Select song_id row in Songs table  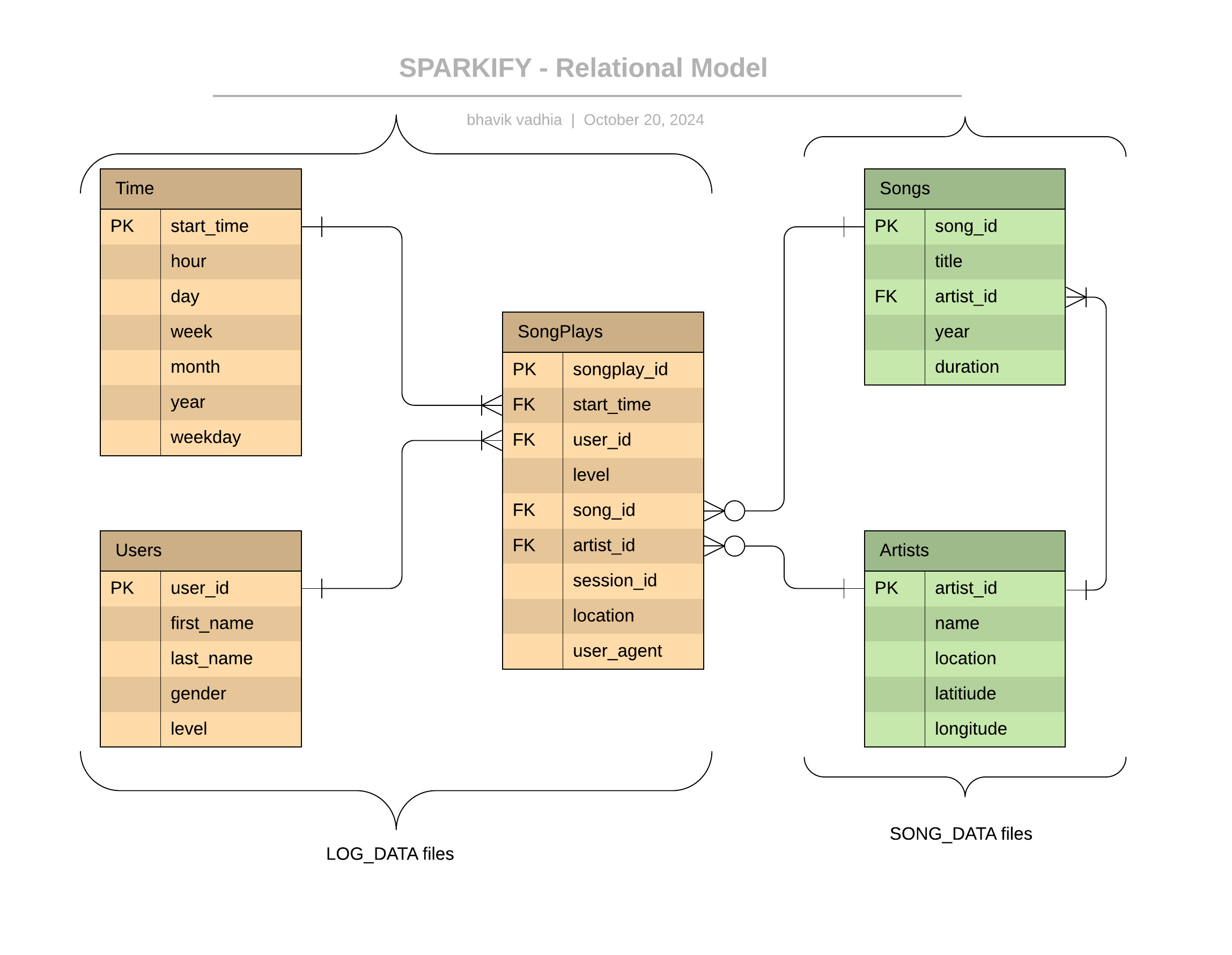pos(964,227)
